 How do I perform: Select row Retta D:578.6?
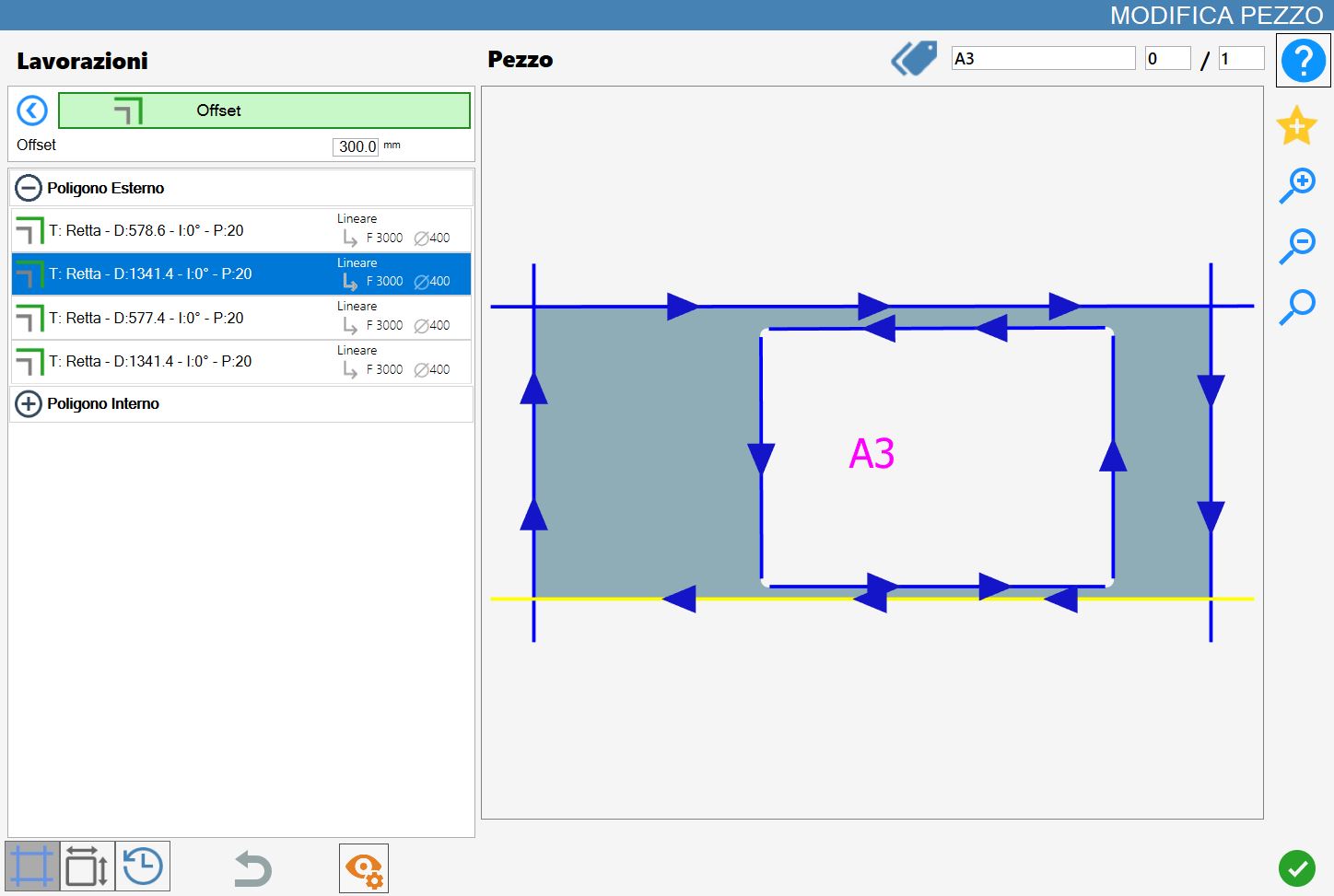pos(241,230)
